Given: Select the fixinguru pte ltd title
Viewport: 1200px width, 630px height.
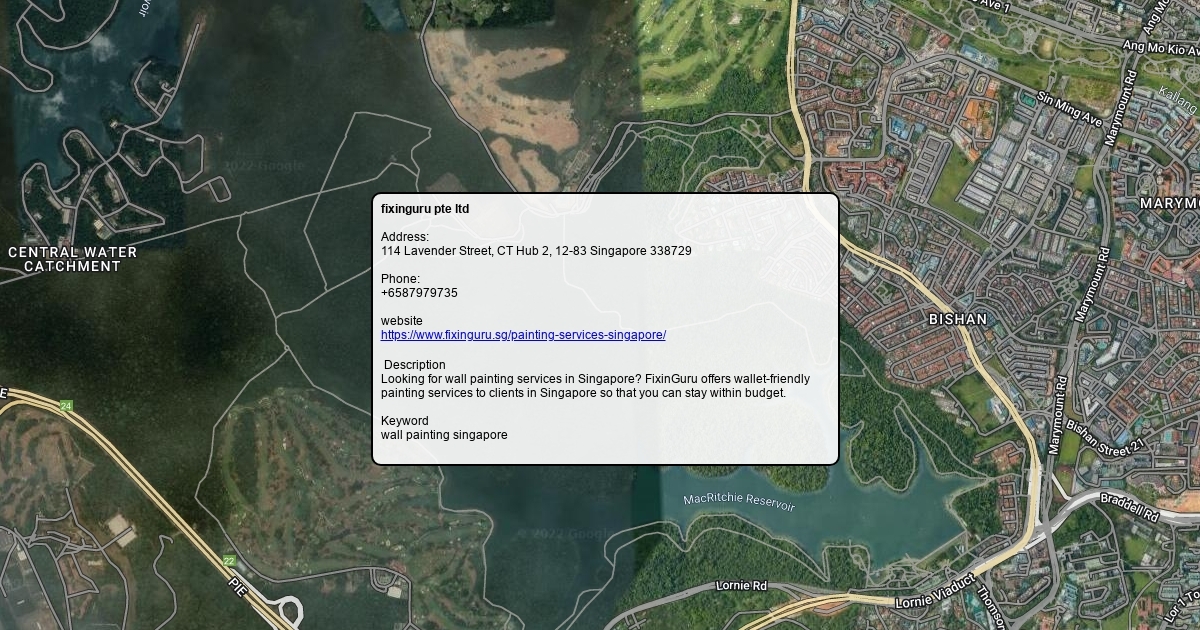Looking at the screenshot, I should click(425, 209).
